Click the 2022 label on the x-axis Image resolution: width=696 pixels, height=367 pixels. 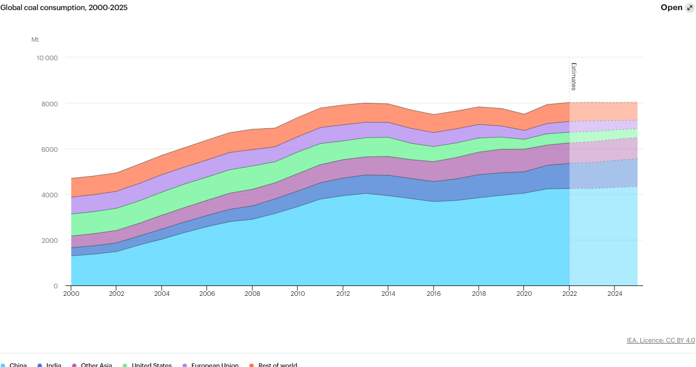pos(569,293)
